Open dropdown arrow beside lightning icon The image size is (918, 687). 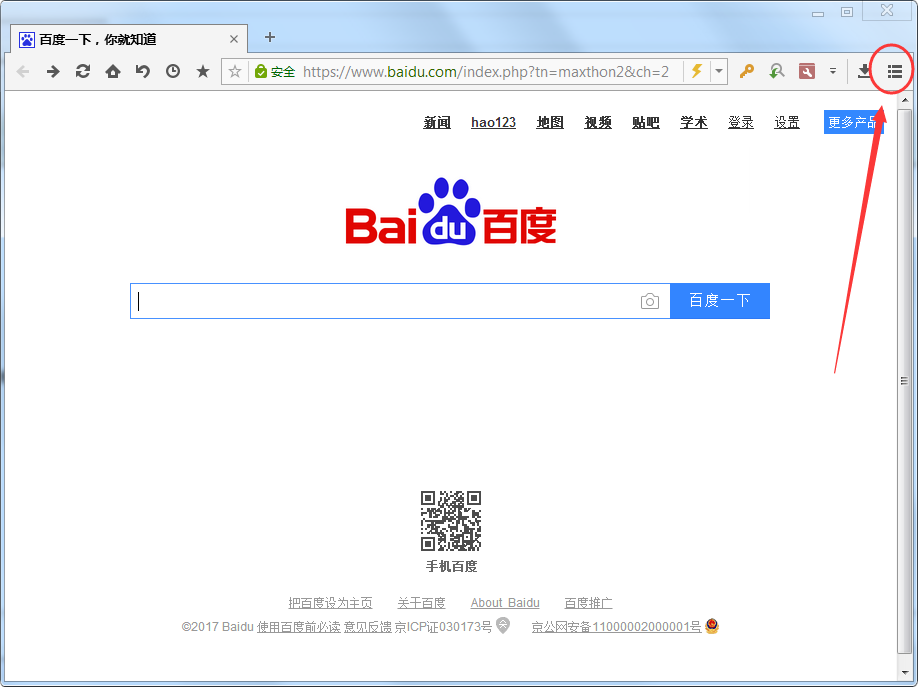tap(718, 71)
